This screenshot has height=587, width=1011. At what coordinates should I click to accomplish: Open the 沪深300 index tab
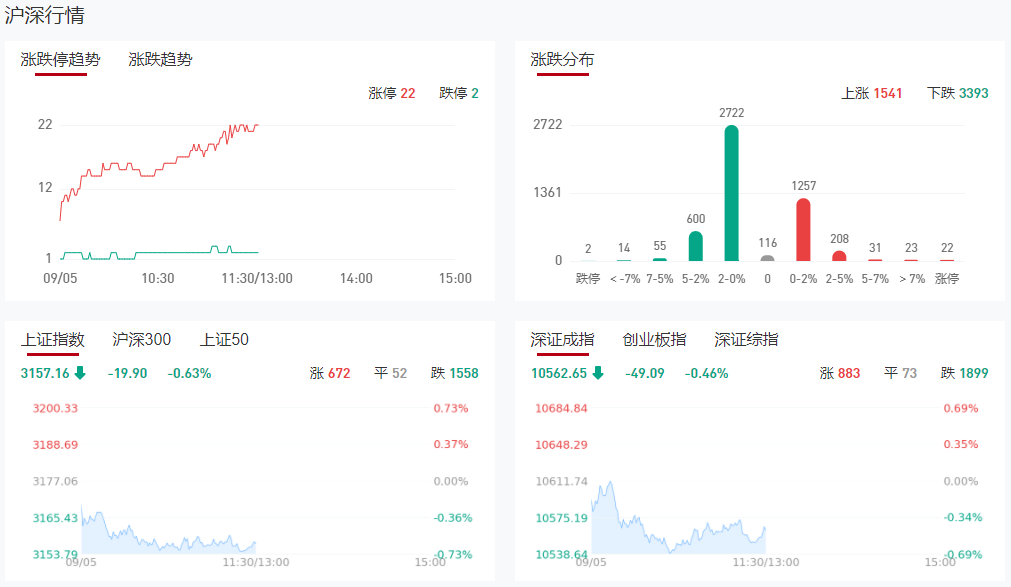(x=141, y=339)
